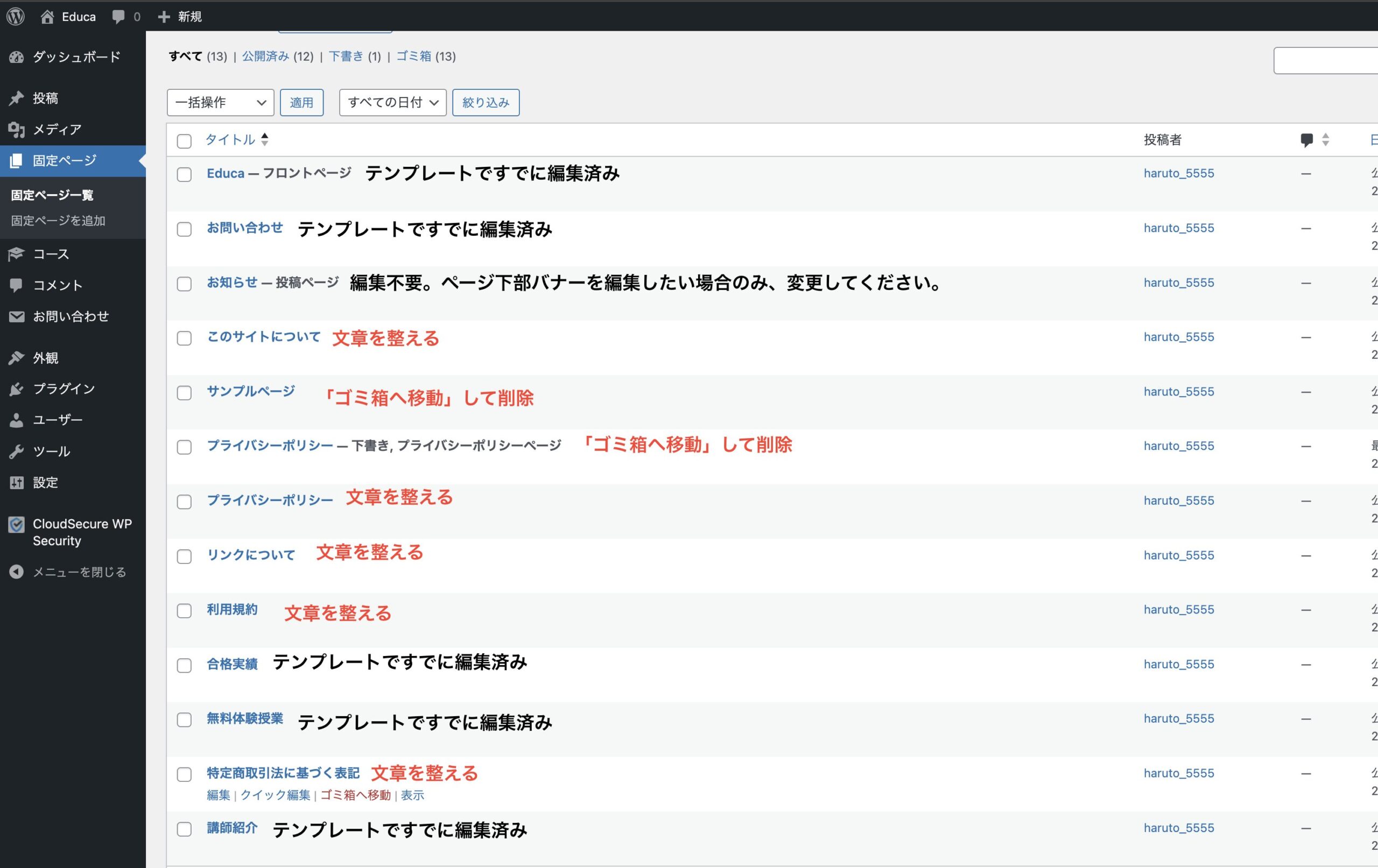Select the 利用規約 row checkbox

[x=184, y=611]
